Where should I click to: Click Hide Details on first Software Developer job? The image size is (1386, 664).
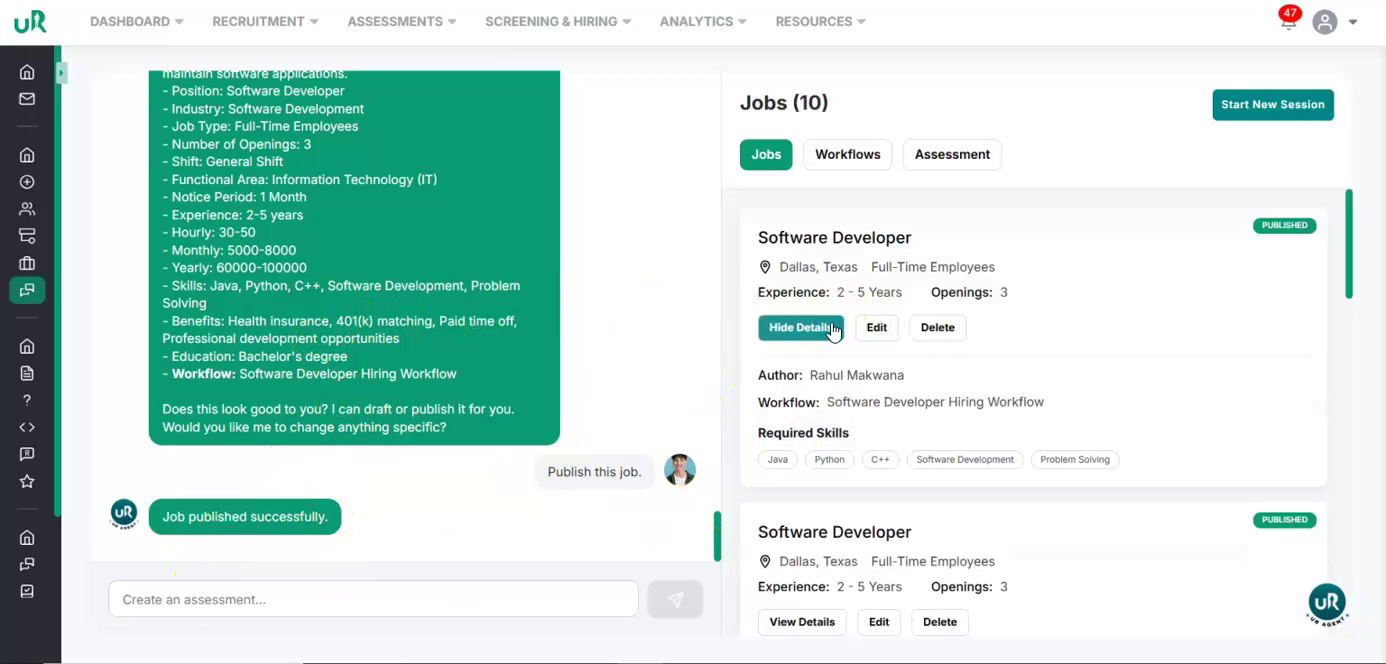pos(800,327)
